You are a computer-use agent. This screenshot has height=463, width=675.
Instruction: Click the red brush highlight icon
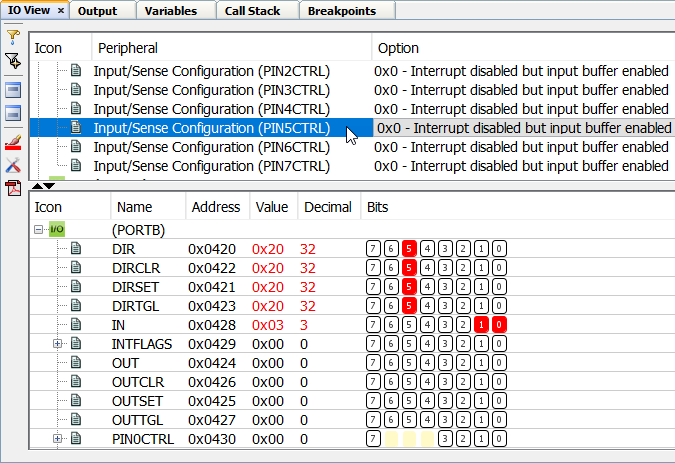pos(13,142)
